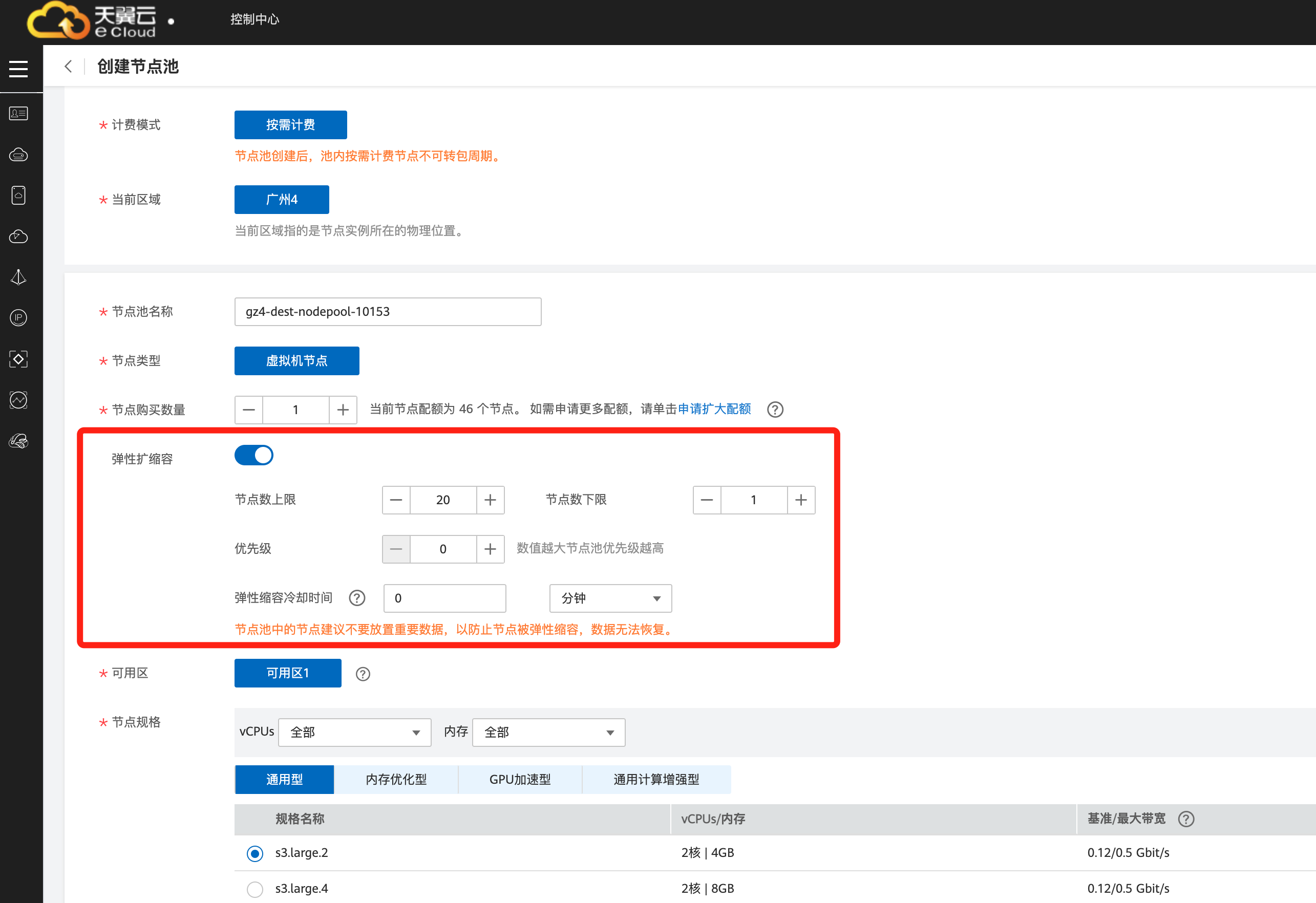The height and width of the screenshot is (903, 1316).
Task: Open the monitoring chart sidebar icon
Action: click(x=18, y=400)
